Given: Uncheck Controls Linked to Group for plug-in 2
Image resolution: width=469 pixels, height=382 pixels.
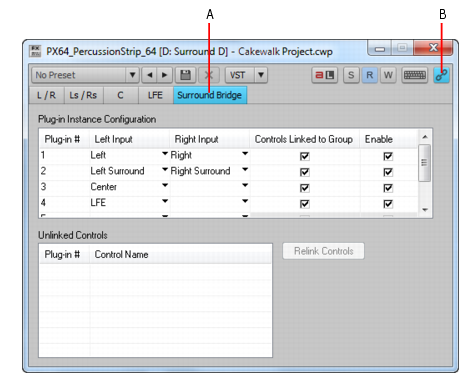Looking at the screenshot, I should (305, 172).
